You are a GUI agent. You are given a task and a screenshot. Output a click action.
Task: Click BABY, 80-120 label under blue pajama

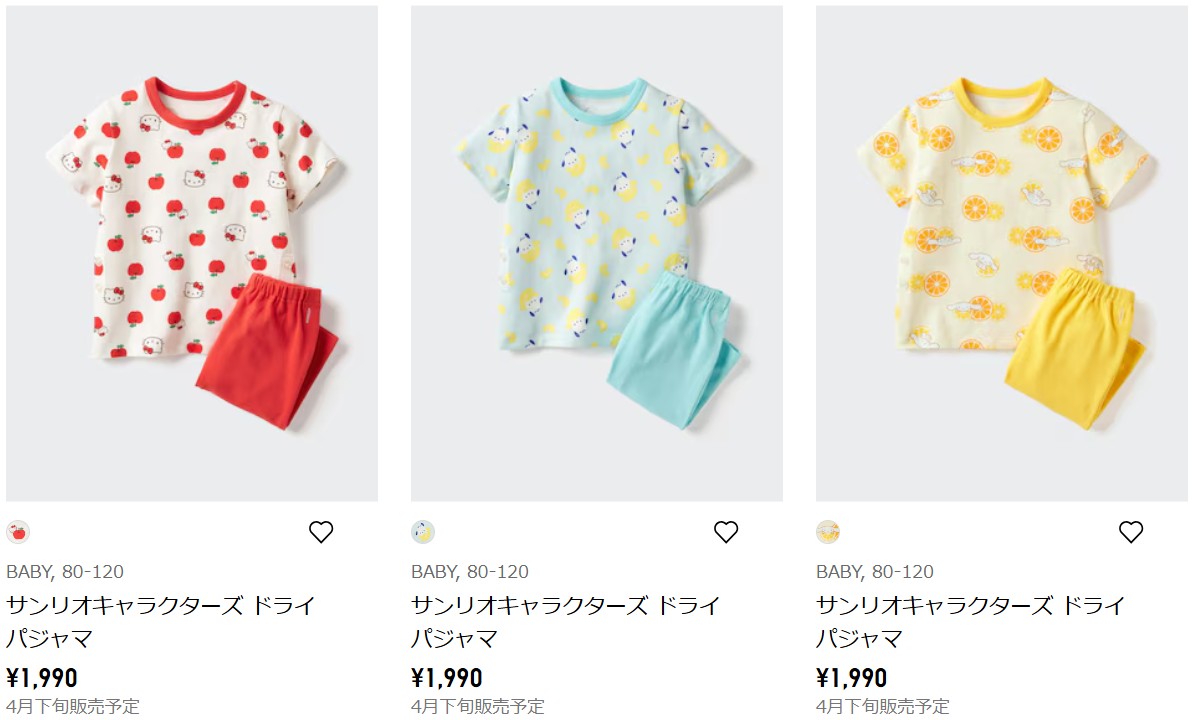[470, 572]
